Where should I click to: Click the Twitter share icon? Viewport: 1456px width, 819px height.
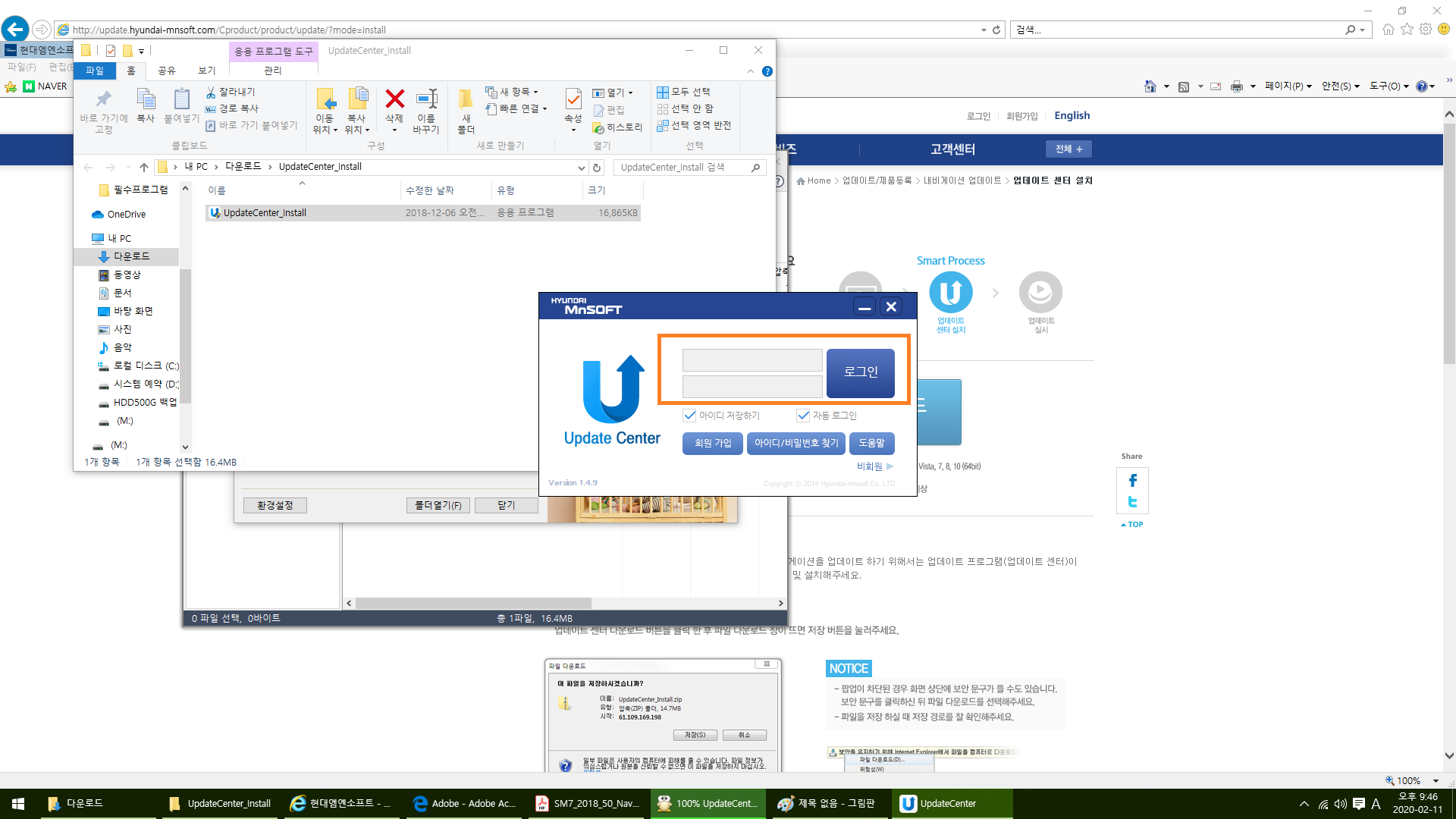click(1132, 502)
